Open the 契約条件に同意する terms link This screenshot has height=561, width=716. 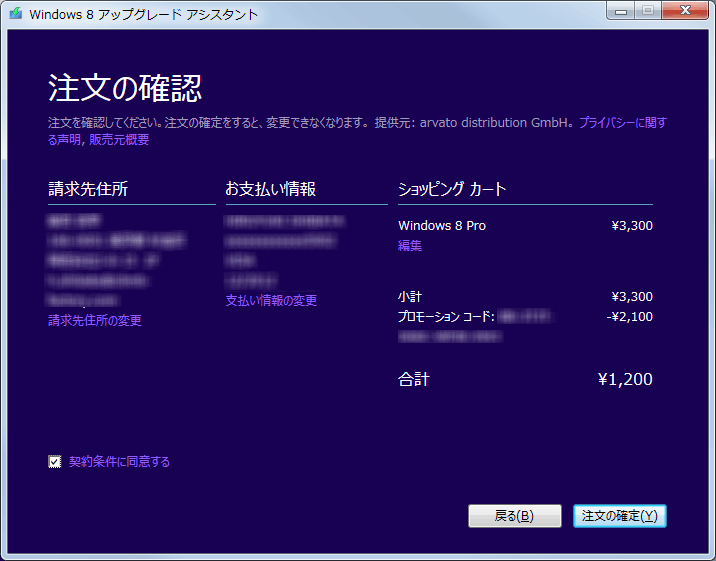point(119,461)
